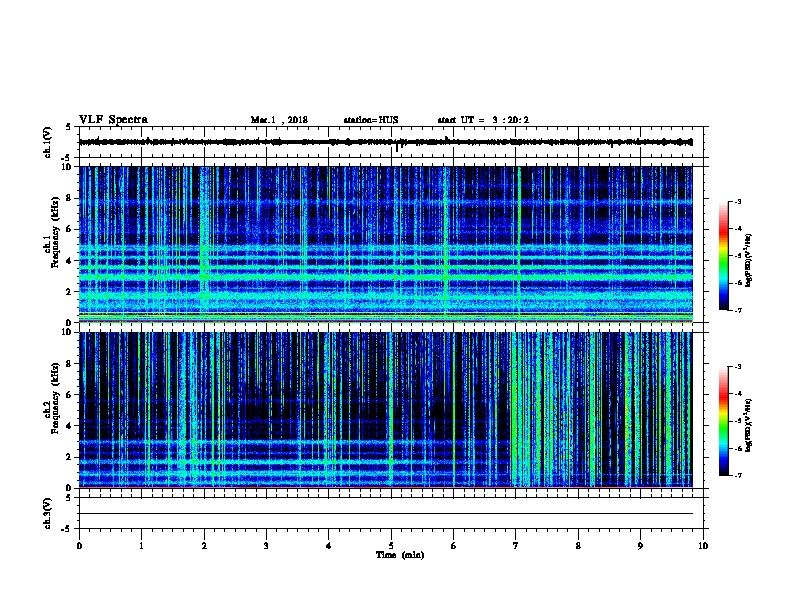This screenshot has height=612, width=792.
Task: Click time axis tick label '1'
Action: click(141, 546)
